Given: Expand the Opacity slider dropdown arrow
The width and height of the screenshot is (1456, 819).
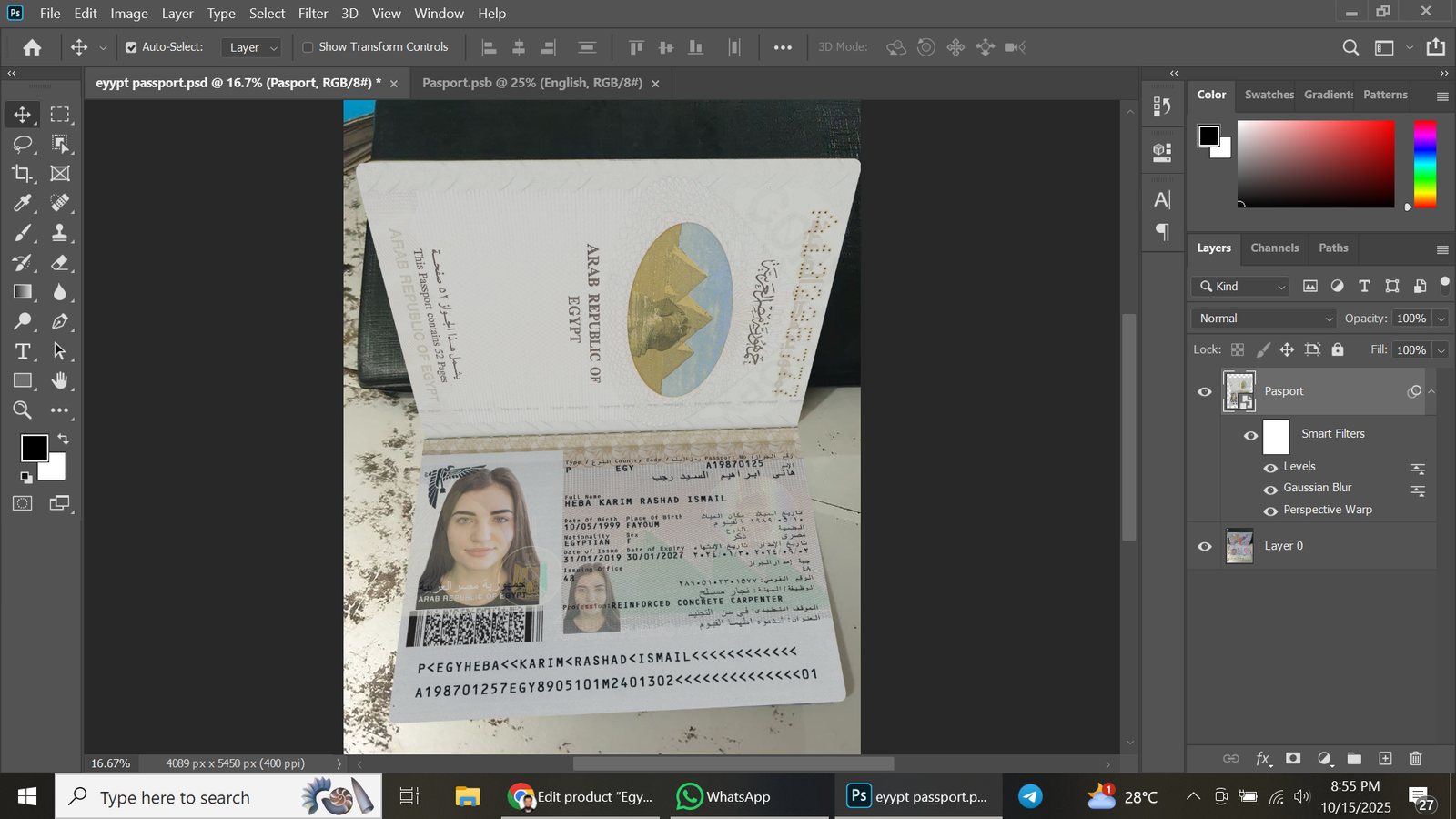Looking at the screenshot, I should [1441, 318].
